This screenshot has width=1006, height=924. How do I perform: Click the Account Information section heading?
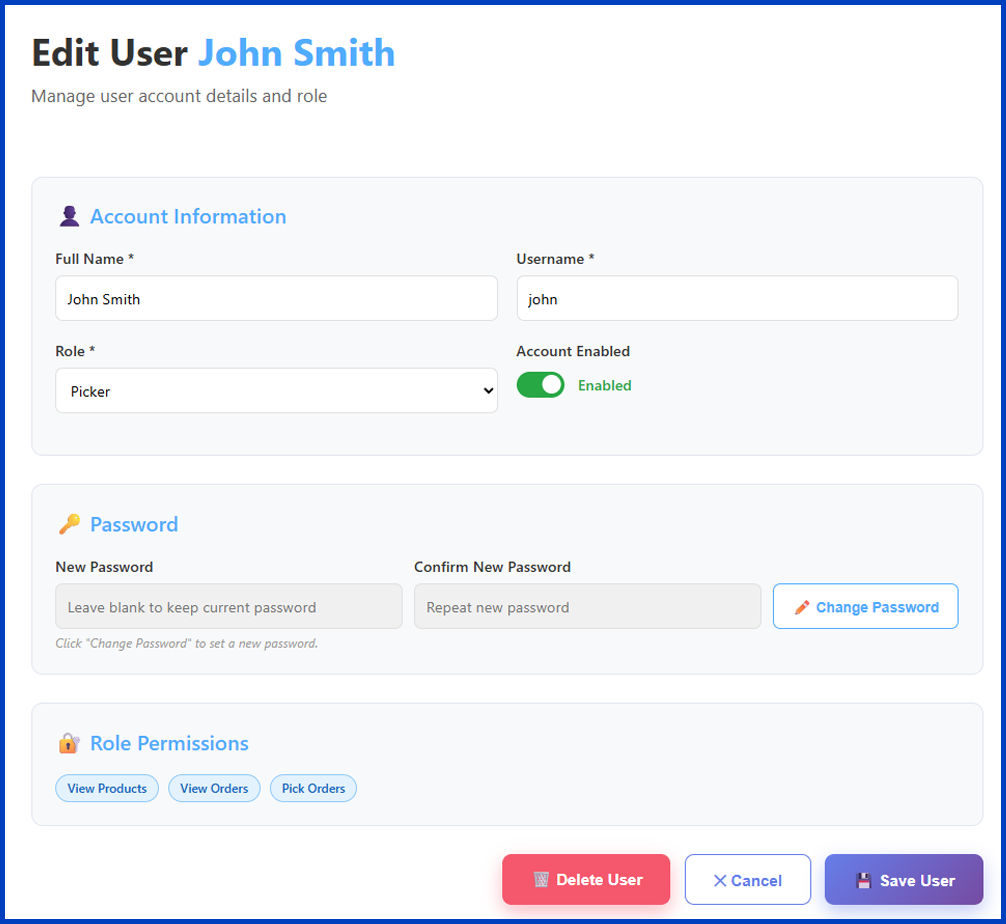(x=188, y=216)
